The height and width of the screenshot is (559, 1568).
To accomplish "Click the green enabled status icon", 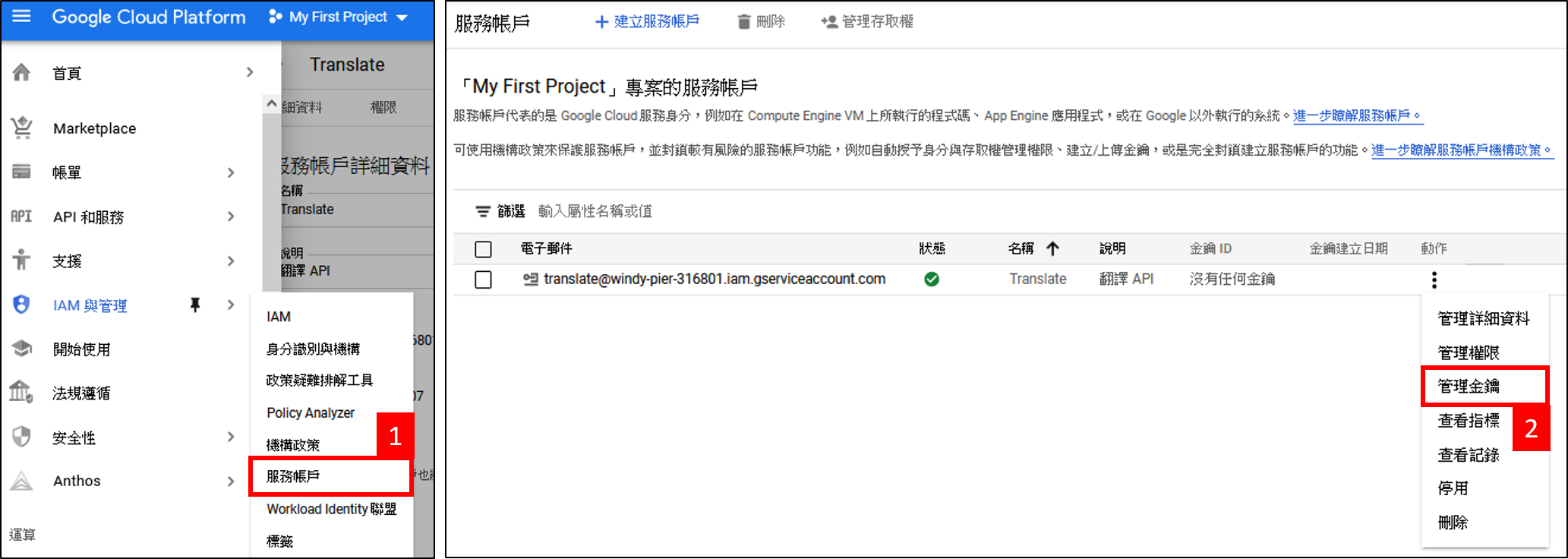I will tap(932, 279).
